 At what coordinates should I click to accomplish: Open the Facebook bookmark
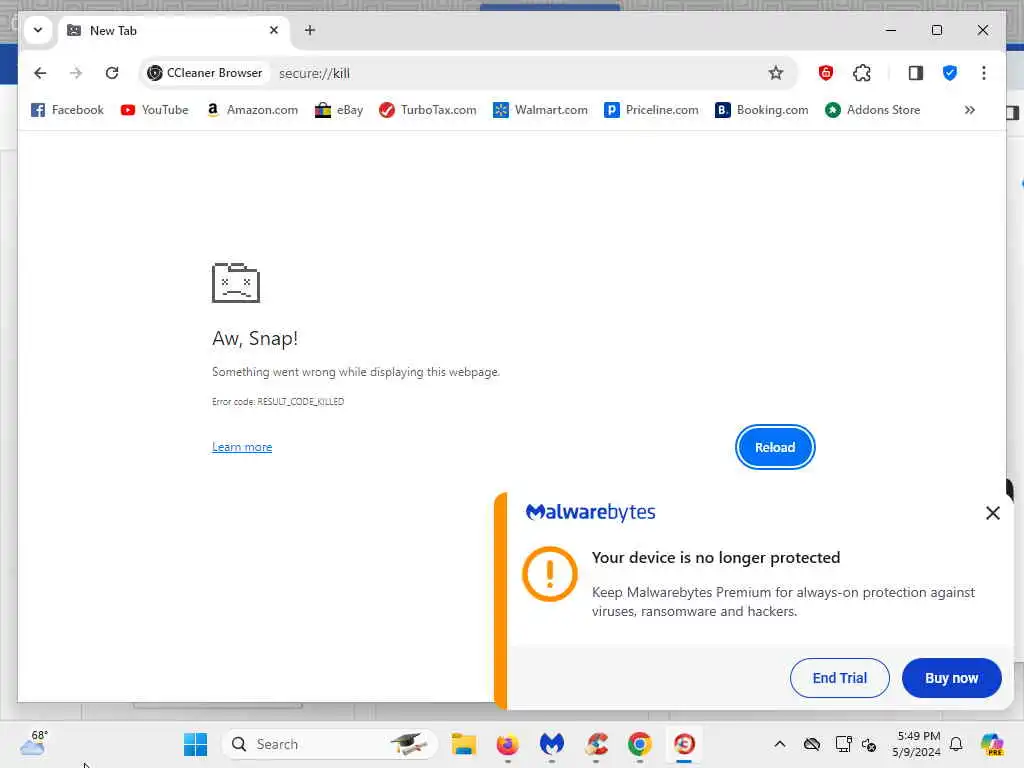tap(67, 110)
